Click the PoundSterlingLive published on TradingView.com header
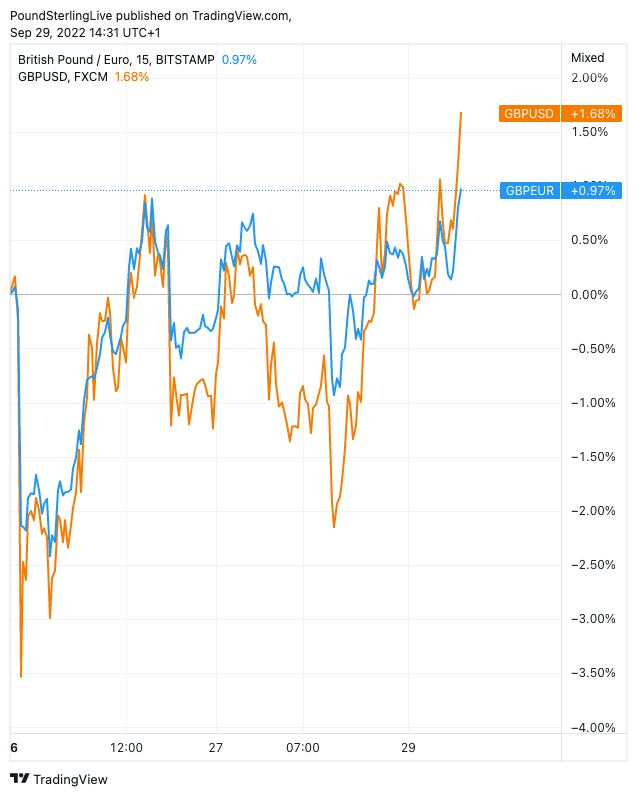 click(150, 15)
